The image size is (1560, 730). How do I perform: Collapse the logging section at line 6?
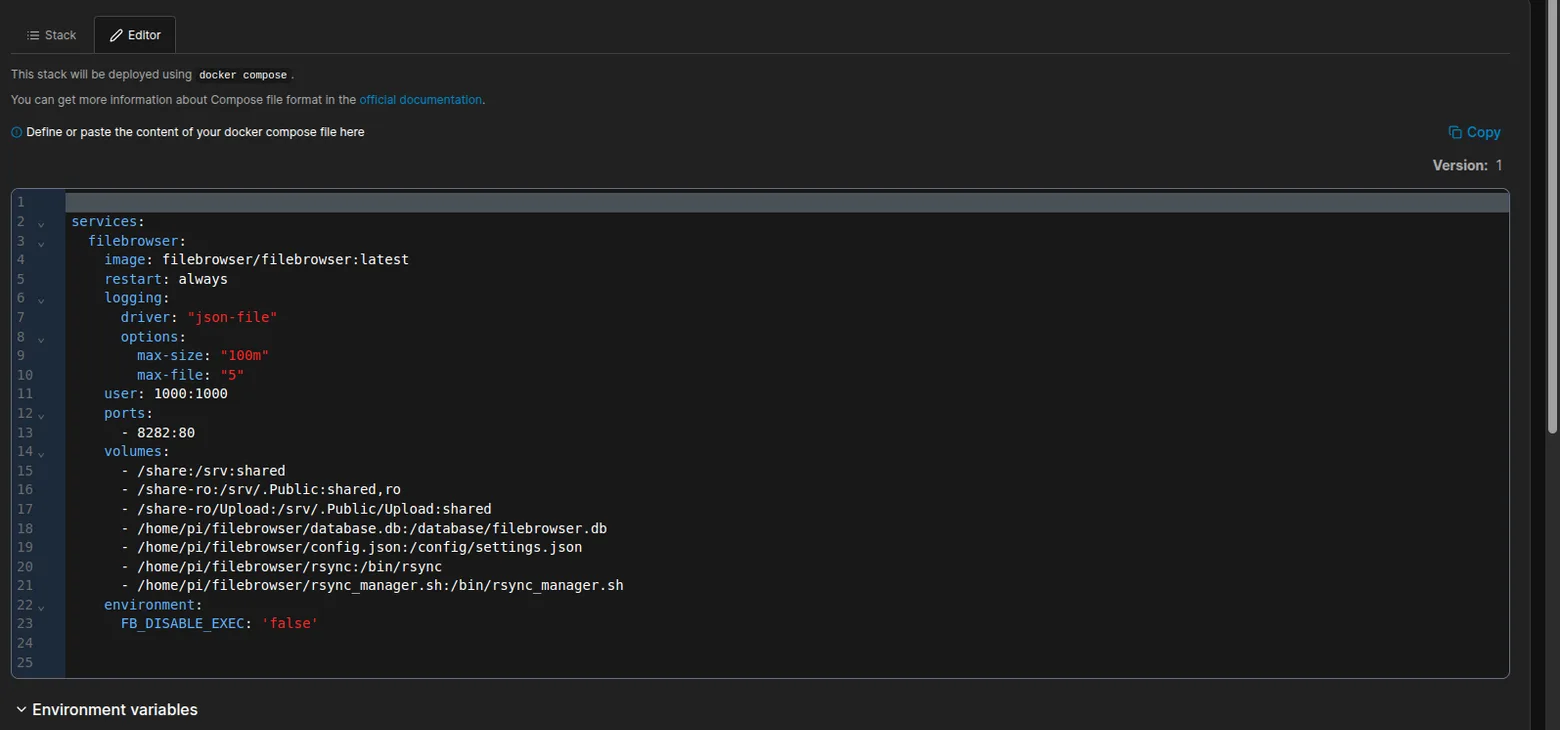(41, 299)
